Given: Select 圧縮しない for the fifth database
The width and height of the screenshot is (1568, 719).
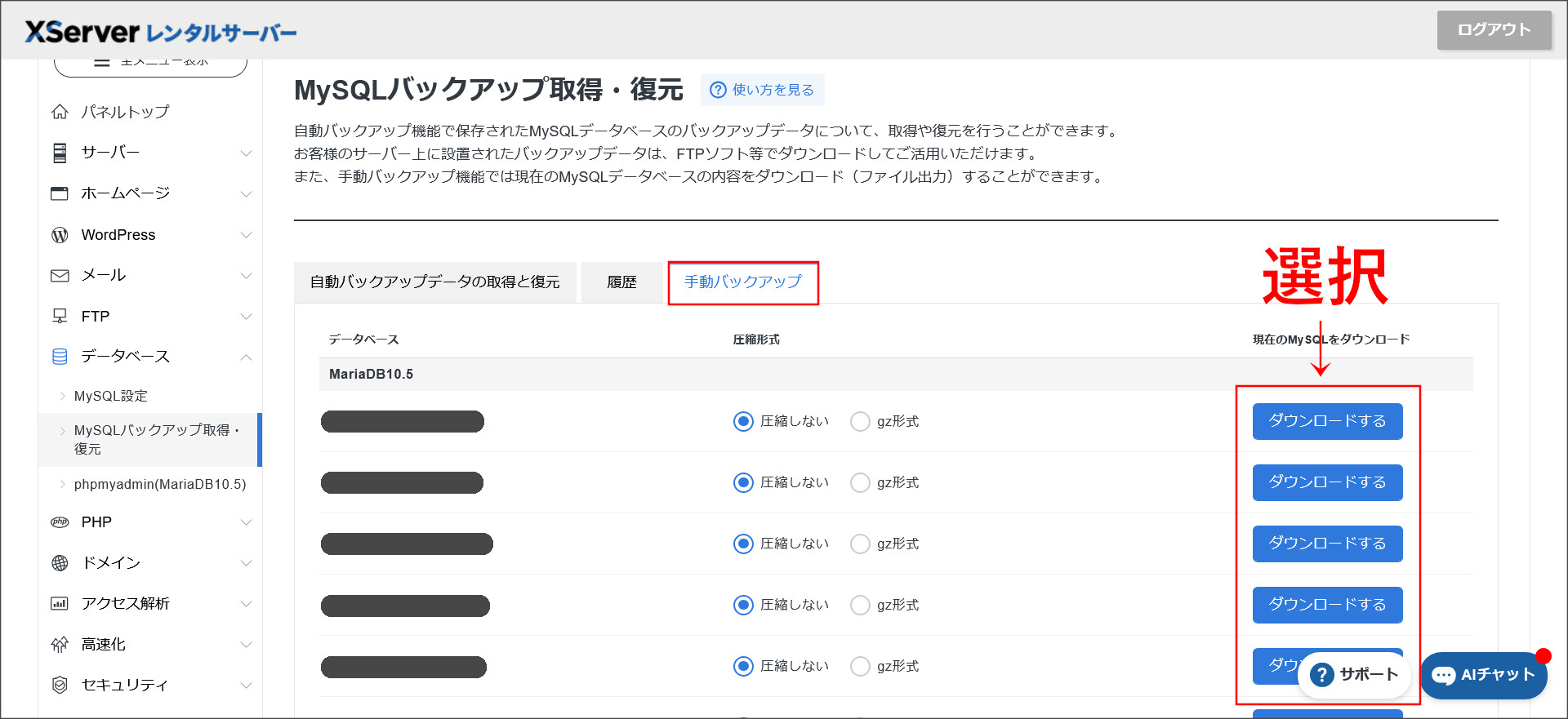Looking at the screenshot, I should coord(743,666).
